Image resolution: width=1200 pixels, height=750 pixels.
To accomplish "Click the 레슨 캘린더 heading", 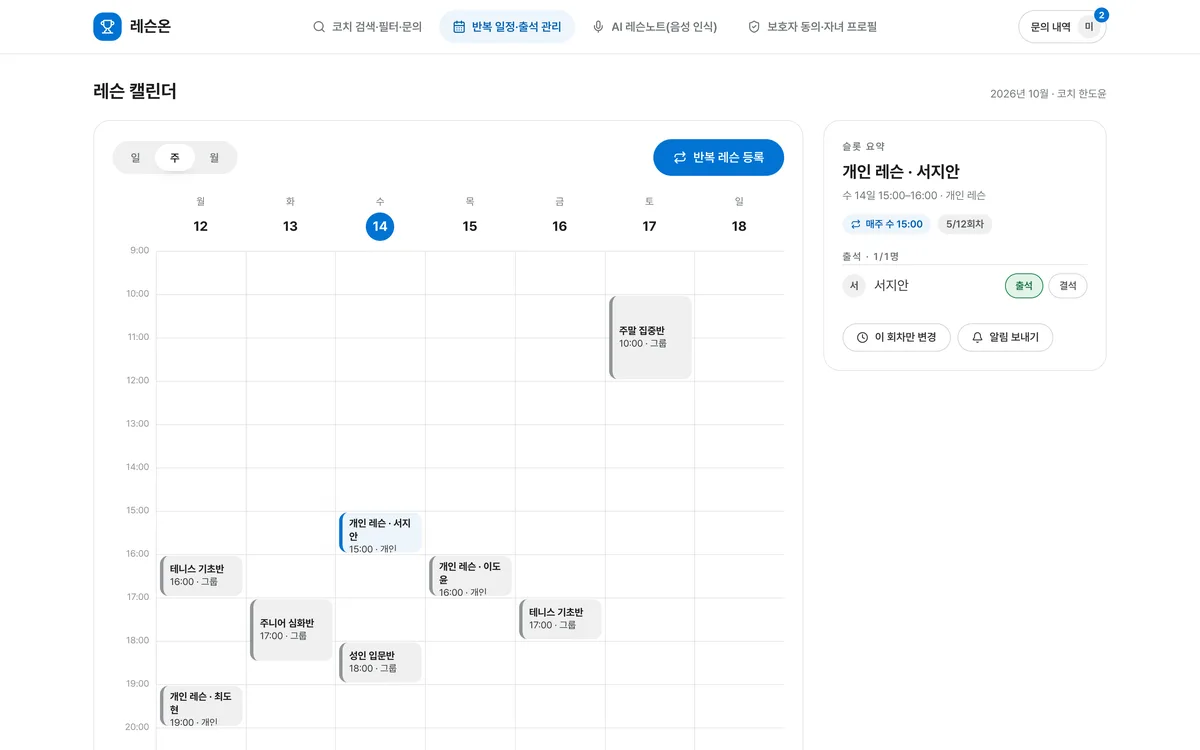I will point(135,91).
